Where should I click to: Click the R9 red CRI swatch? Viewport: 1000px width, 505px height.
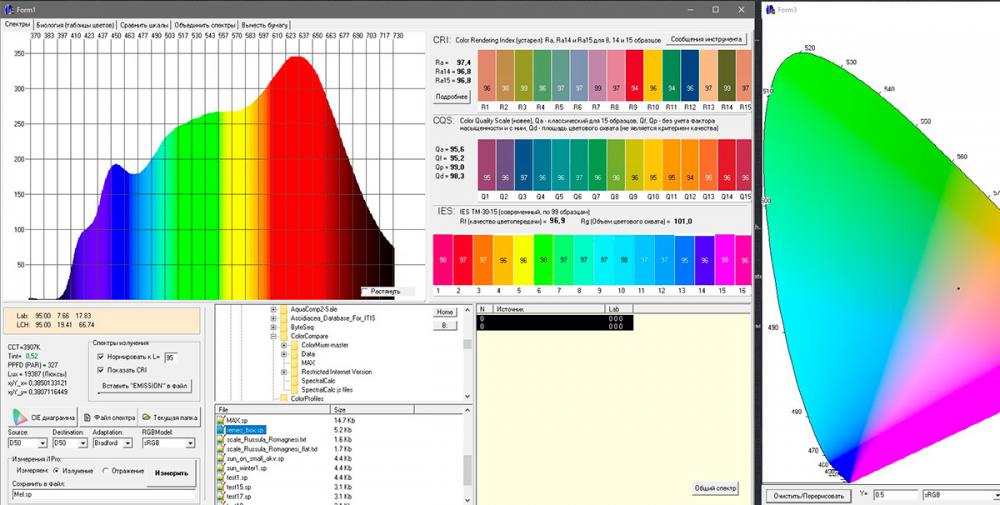[633, 75]
